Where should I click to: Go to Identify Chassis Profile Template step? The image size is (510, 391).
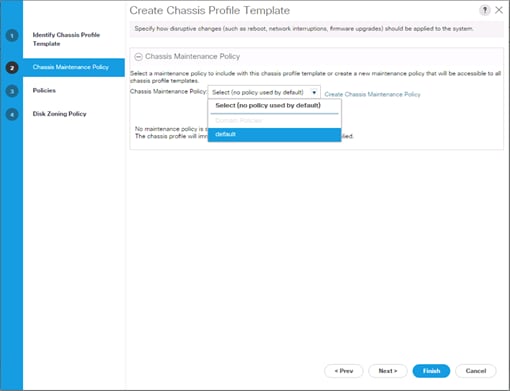click(66, 39)
